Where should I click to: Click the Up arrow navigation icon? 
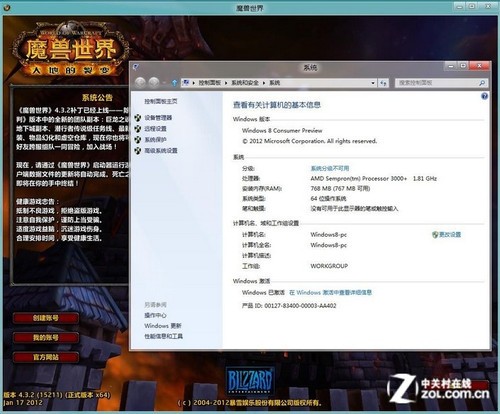[174, 83]
